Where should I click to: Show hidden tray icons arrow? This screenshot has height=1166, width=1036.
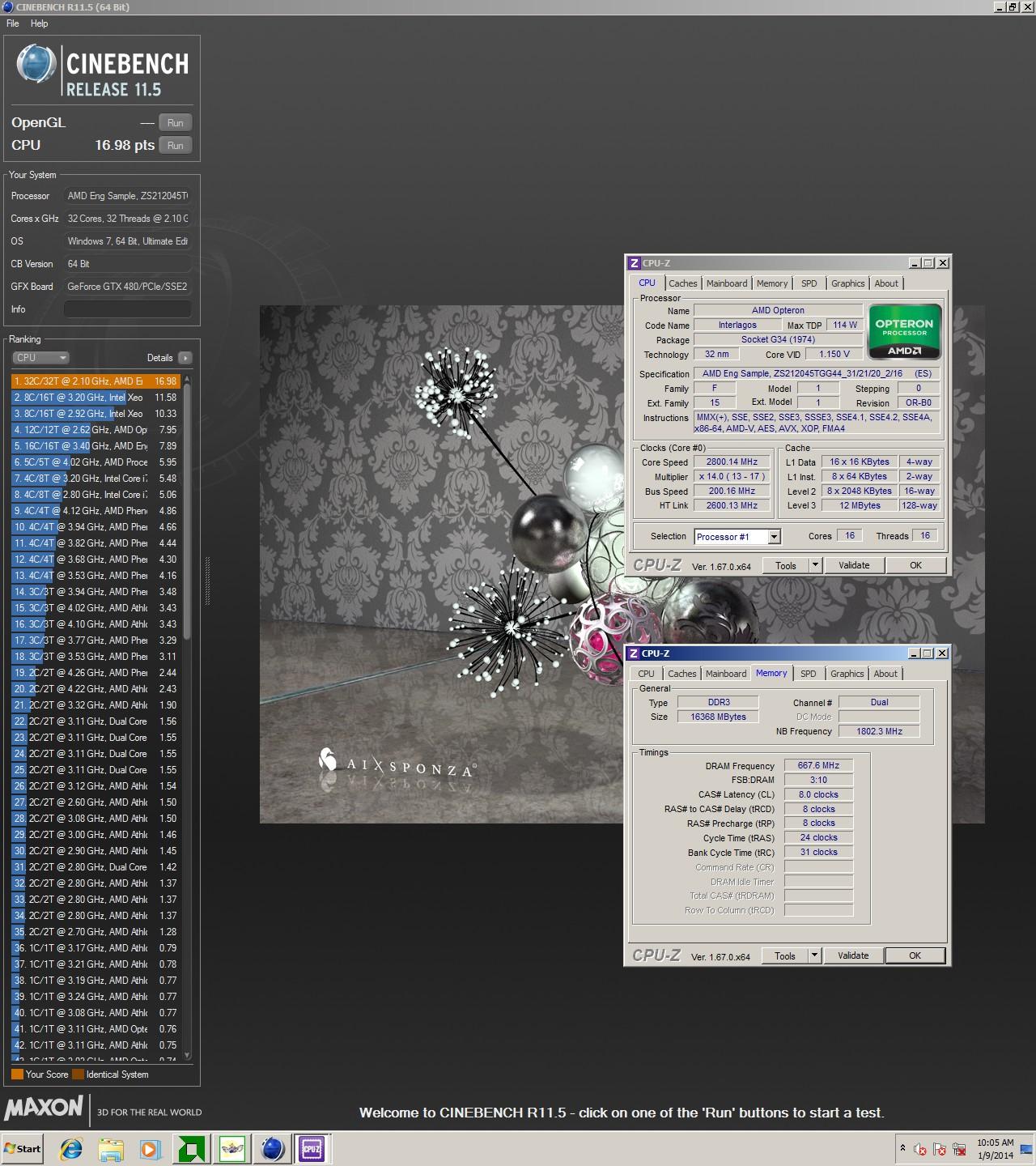pyautogui.click(x=902, y=1148)
